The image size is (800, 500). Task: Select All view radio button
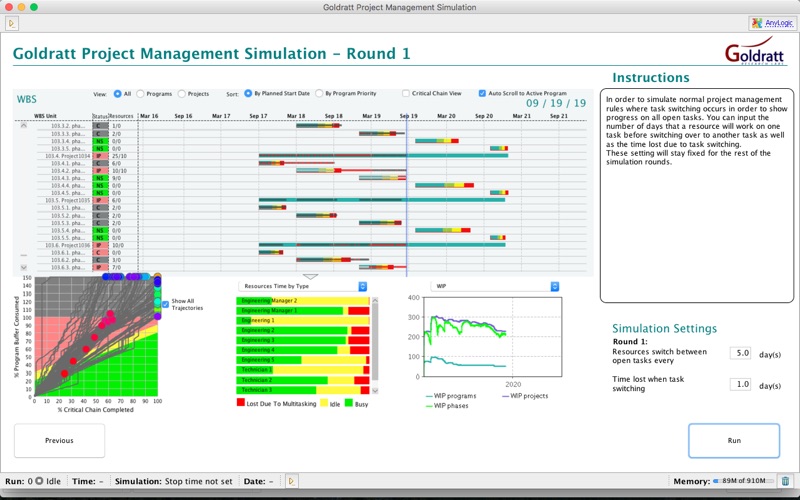pyautogui.click(x=117, y=94)
